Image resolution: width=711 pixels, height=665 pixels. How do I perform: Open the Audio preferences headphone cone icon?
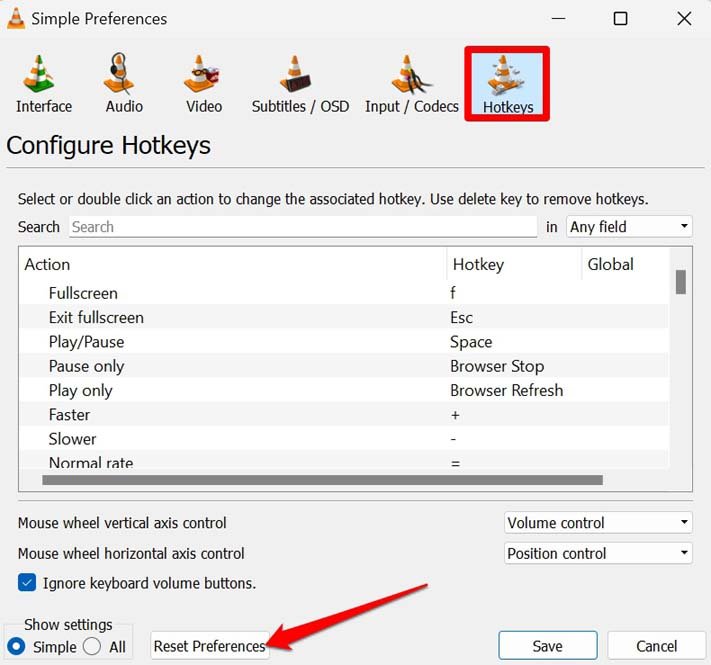pyautogui.click(x=120, y=73)
